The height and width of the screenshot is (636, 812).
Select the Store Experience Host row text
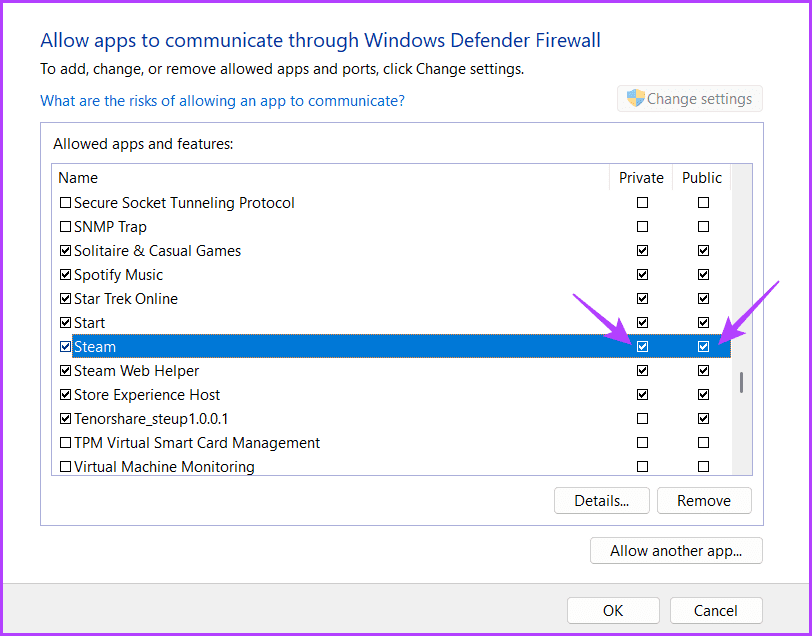tap(147, 395)
